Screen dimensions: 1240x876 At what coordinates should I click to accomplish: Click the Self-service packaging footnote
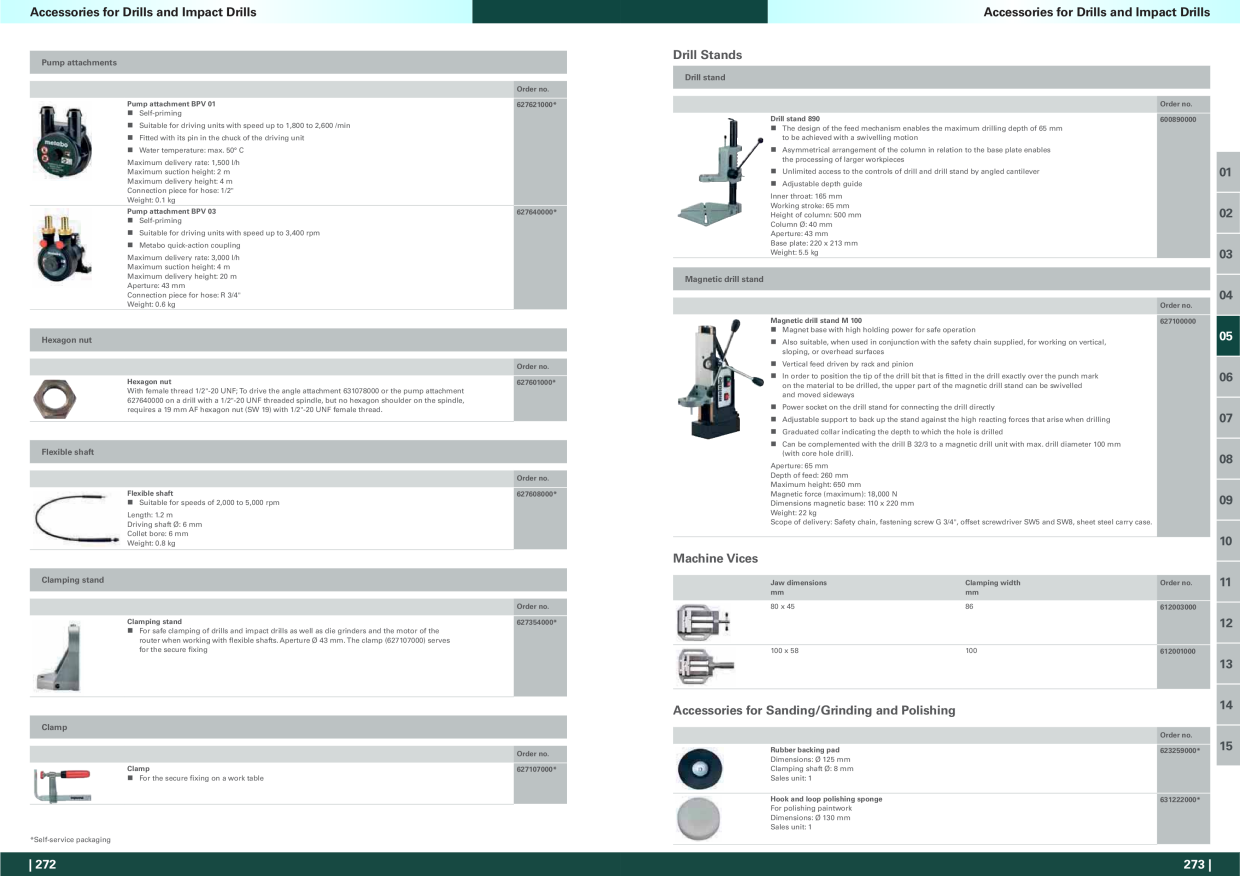pyautogui.click(x=70, y=840)
